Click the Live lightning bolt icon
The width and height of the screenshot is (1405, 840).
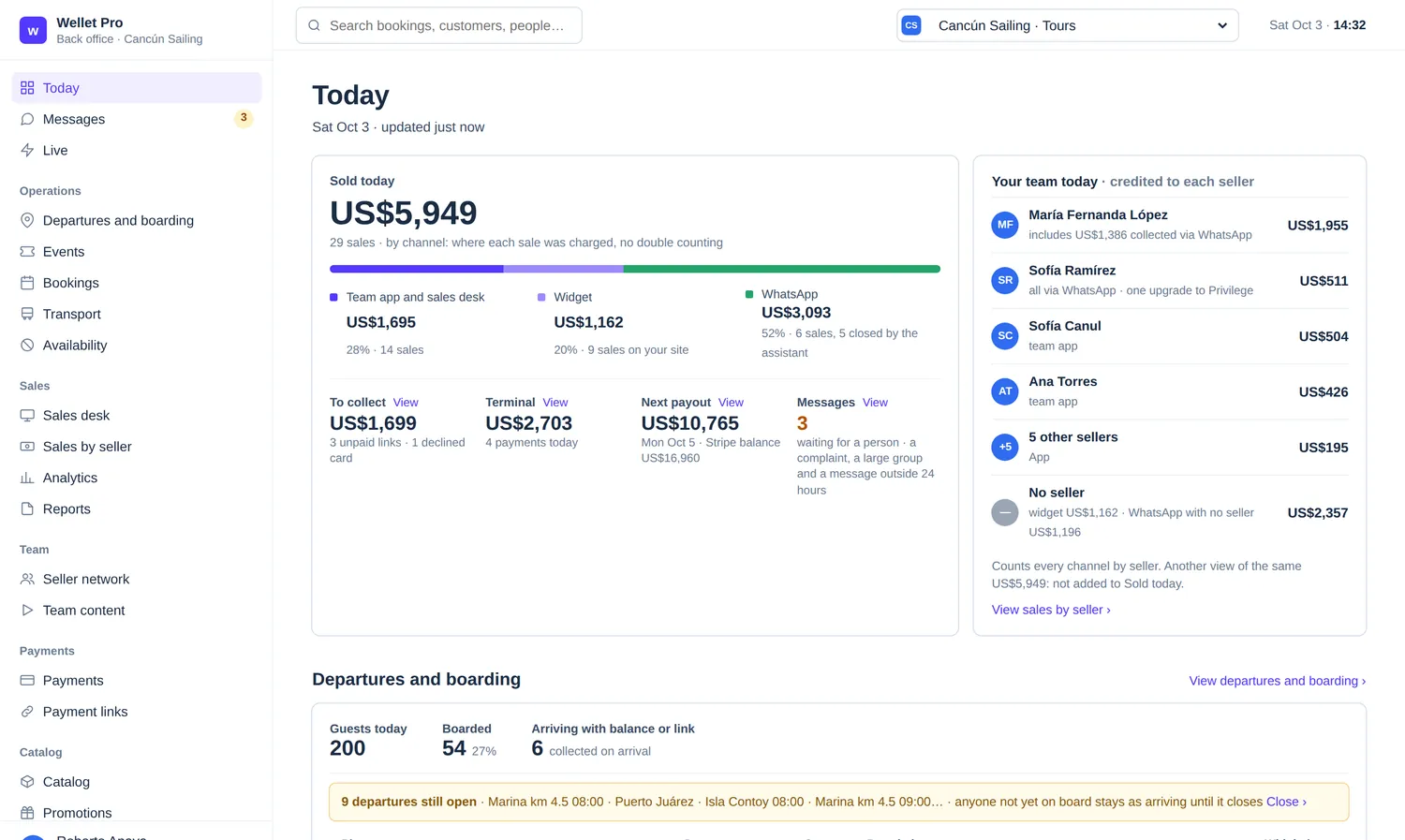coord(27,150)
